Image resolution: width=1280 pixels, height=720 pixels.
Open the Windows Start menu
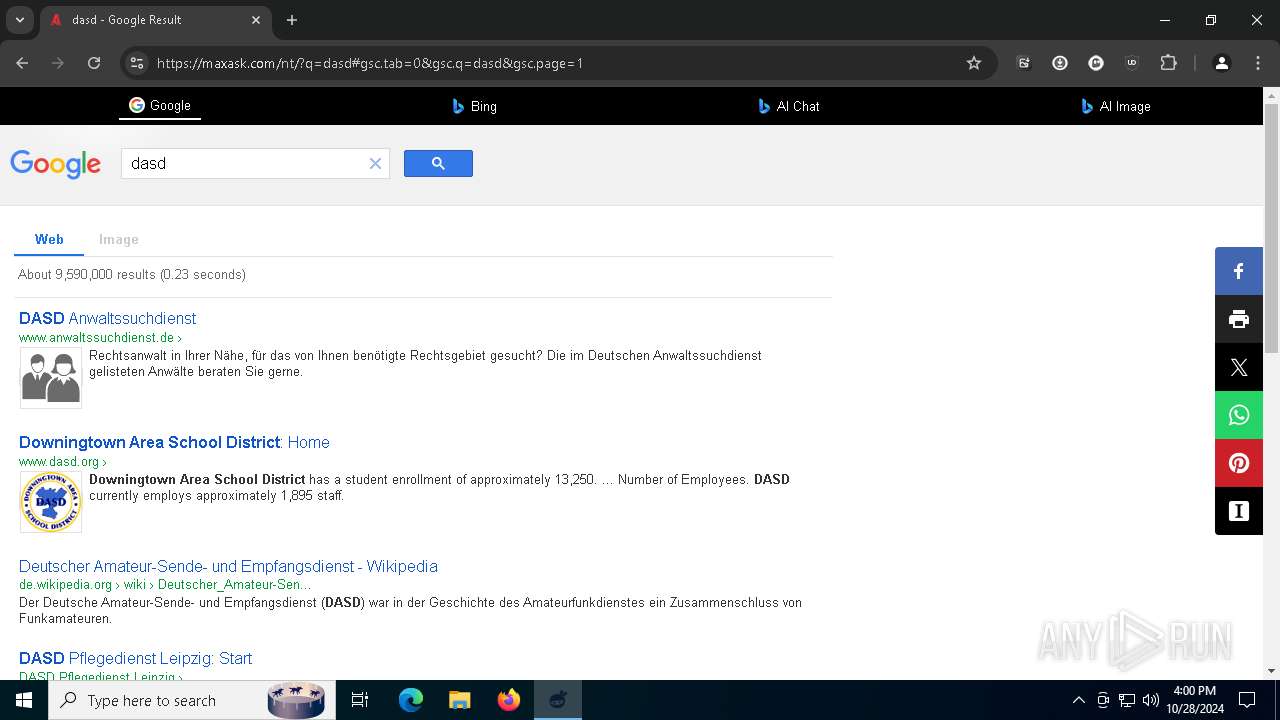(x=24, y=700)
